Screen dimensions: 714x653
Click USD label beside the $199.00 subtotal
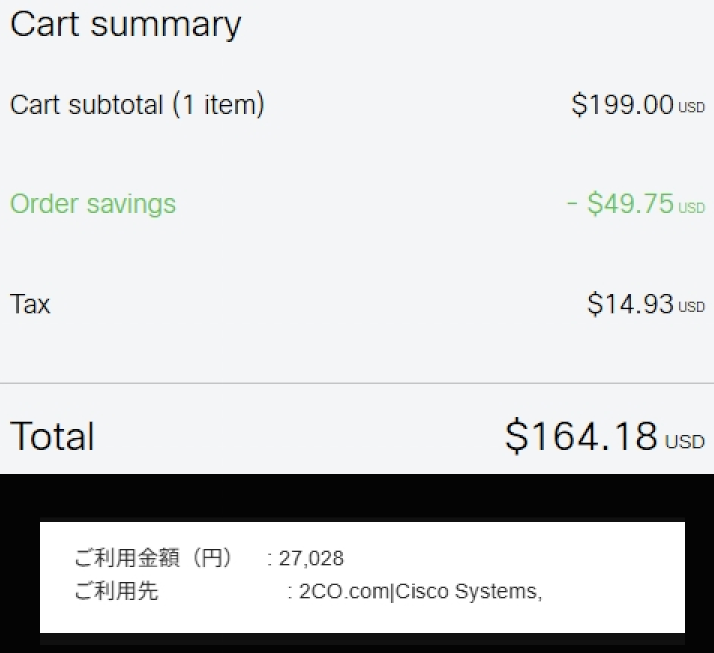tap(692, 107)
